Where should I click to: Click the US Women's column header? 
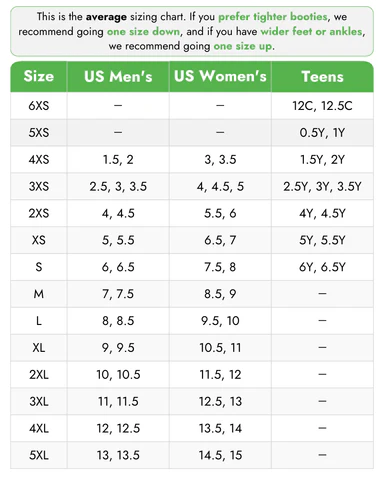click(x=220, y=76)
